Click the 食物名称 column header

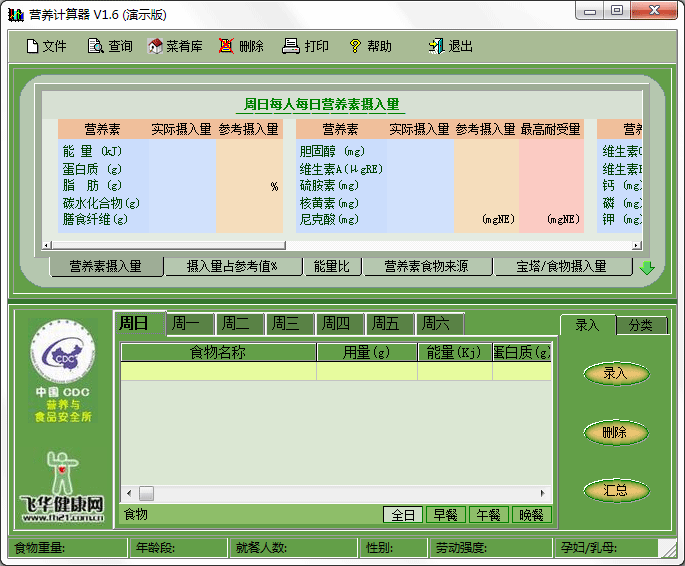click(218, 352)
